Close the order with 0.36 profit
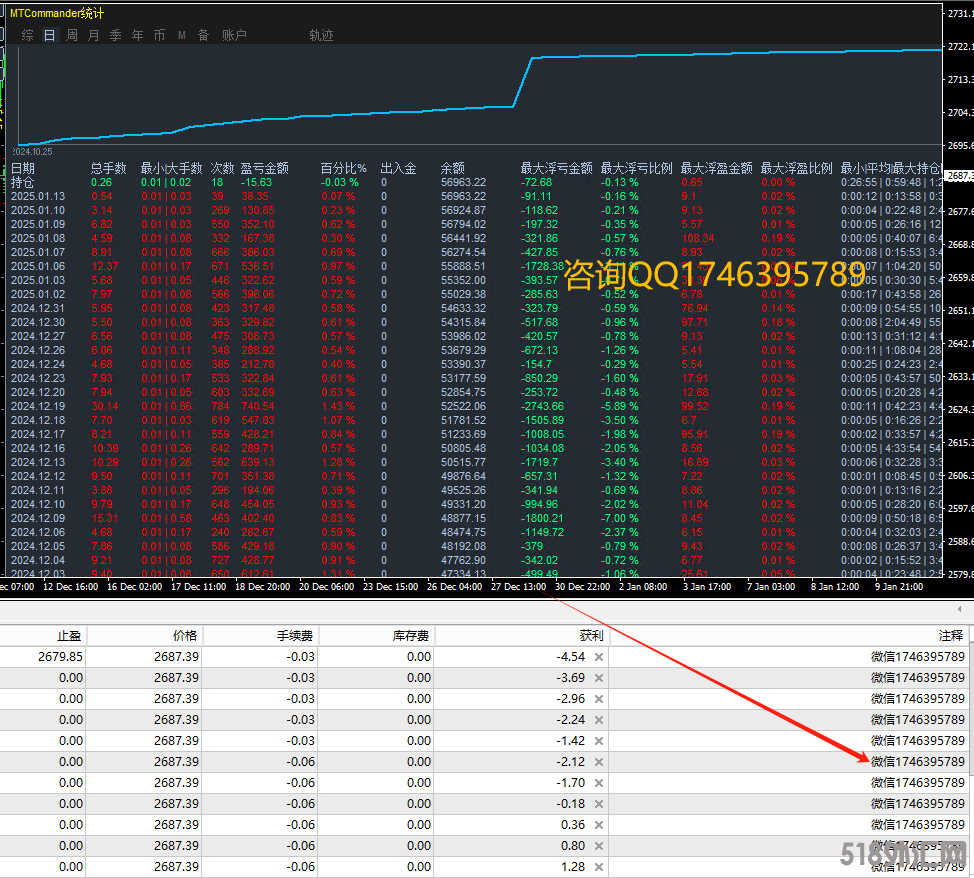This screenshot has height=878, width=974. click(599, 825)
